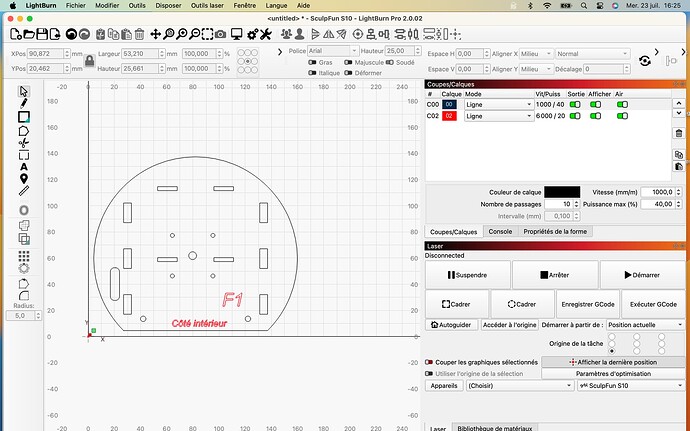The image size is (690, 431).
Task: Undo the last action
Action: [71, 34]
